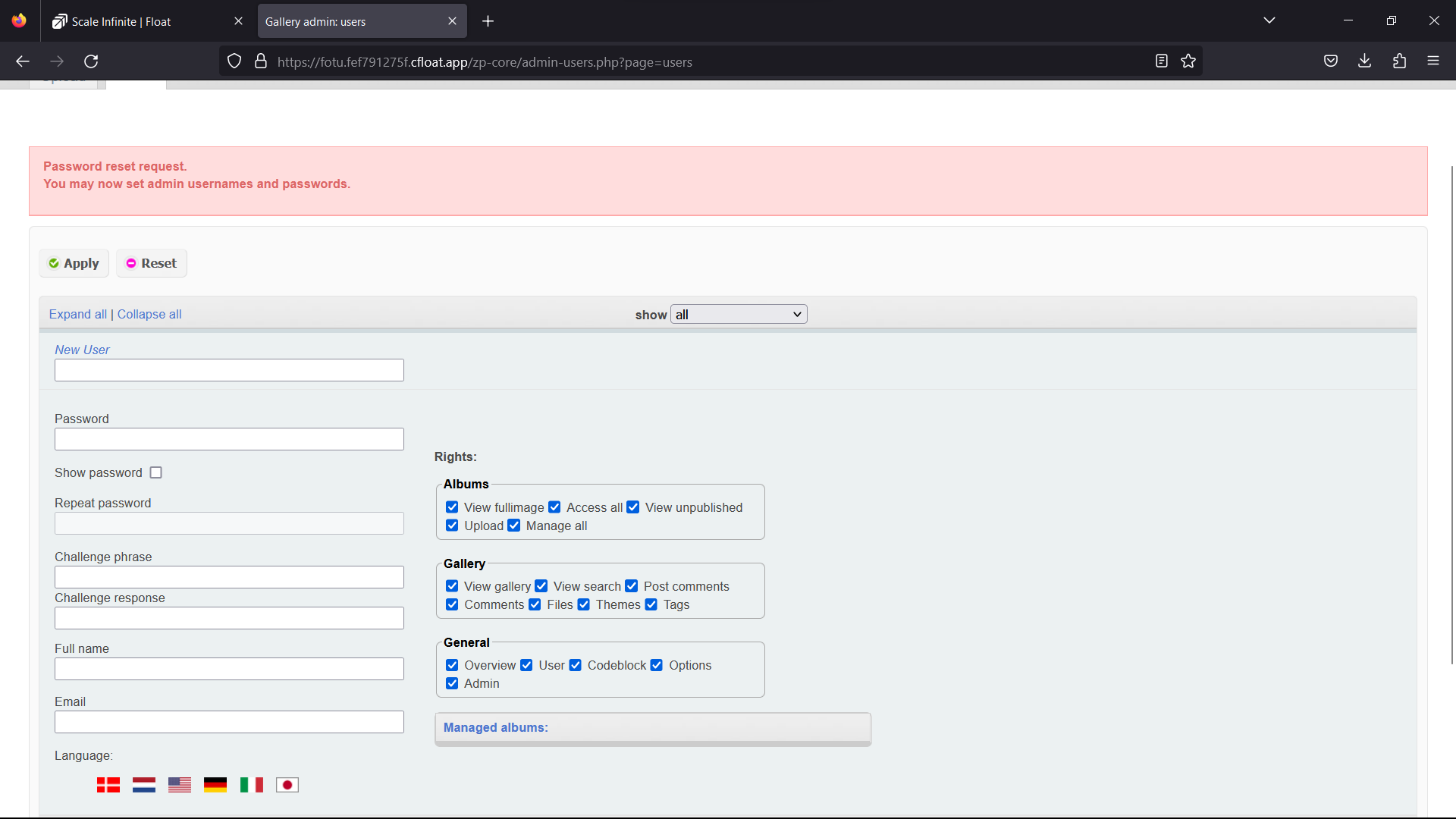Click the Collapse all link
This screenshot has width=1456, height=819.
click(149, 314)
